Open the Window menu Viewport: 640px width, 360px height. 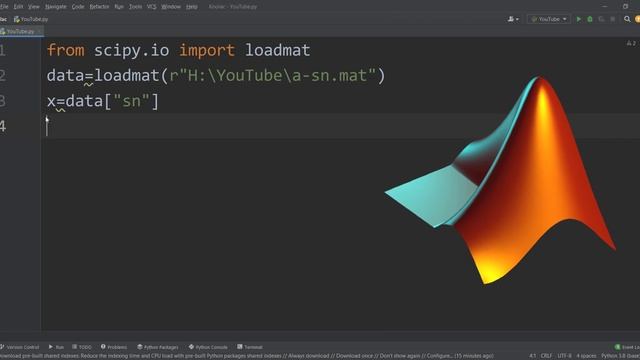[171, 7]
